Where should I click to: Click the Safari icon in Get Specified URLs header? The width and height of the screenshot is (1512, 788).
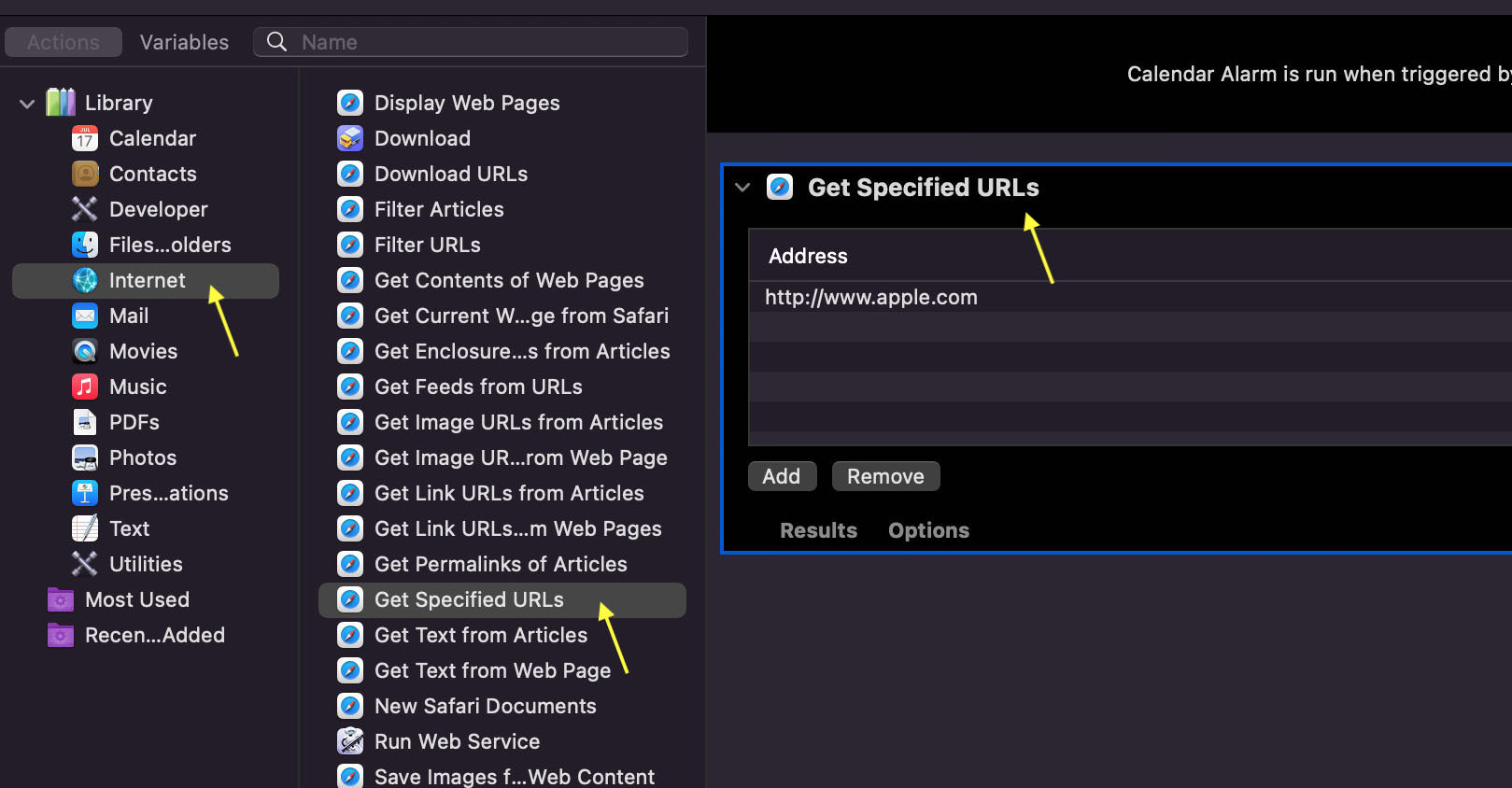[780, 187]
